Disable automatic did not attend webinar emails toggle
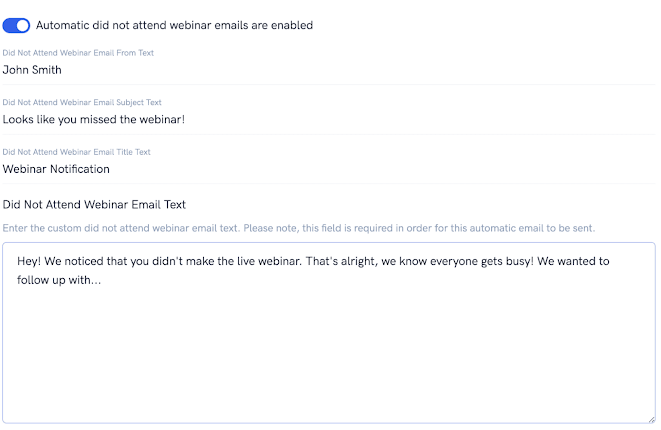Screen dimensions: 661x430 coord(16,25)
